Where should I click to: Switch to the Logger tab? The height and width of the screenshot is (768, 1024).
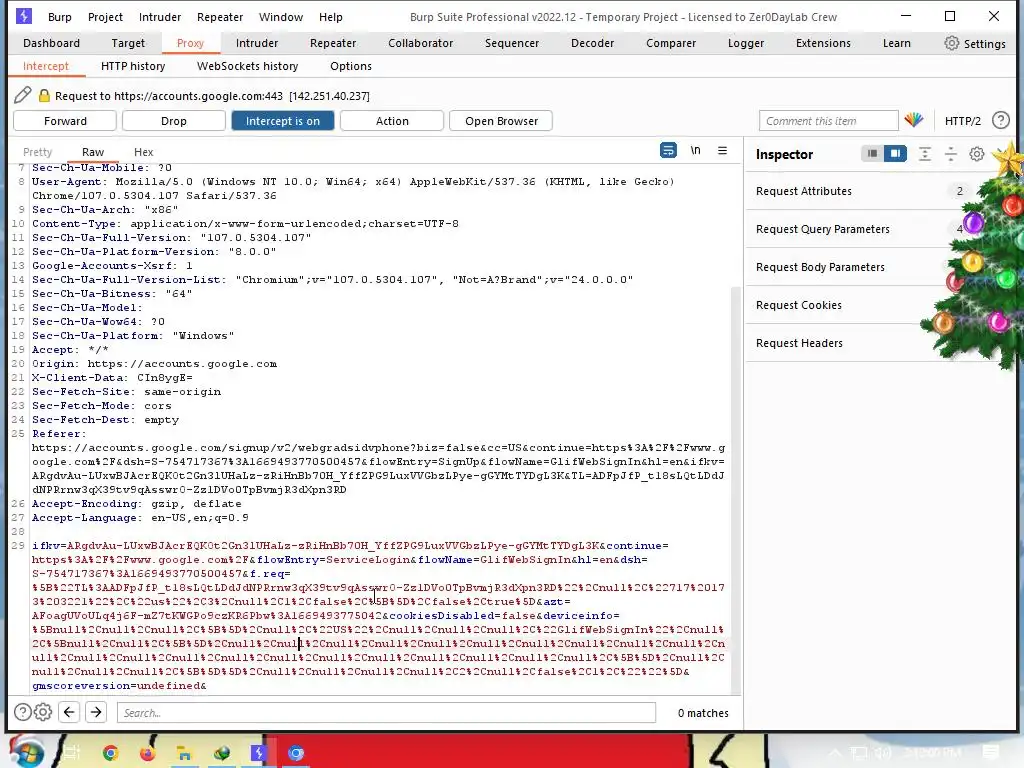(746, 43)
